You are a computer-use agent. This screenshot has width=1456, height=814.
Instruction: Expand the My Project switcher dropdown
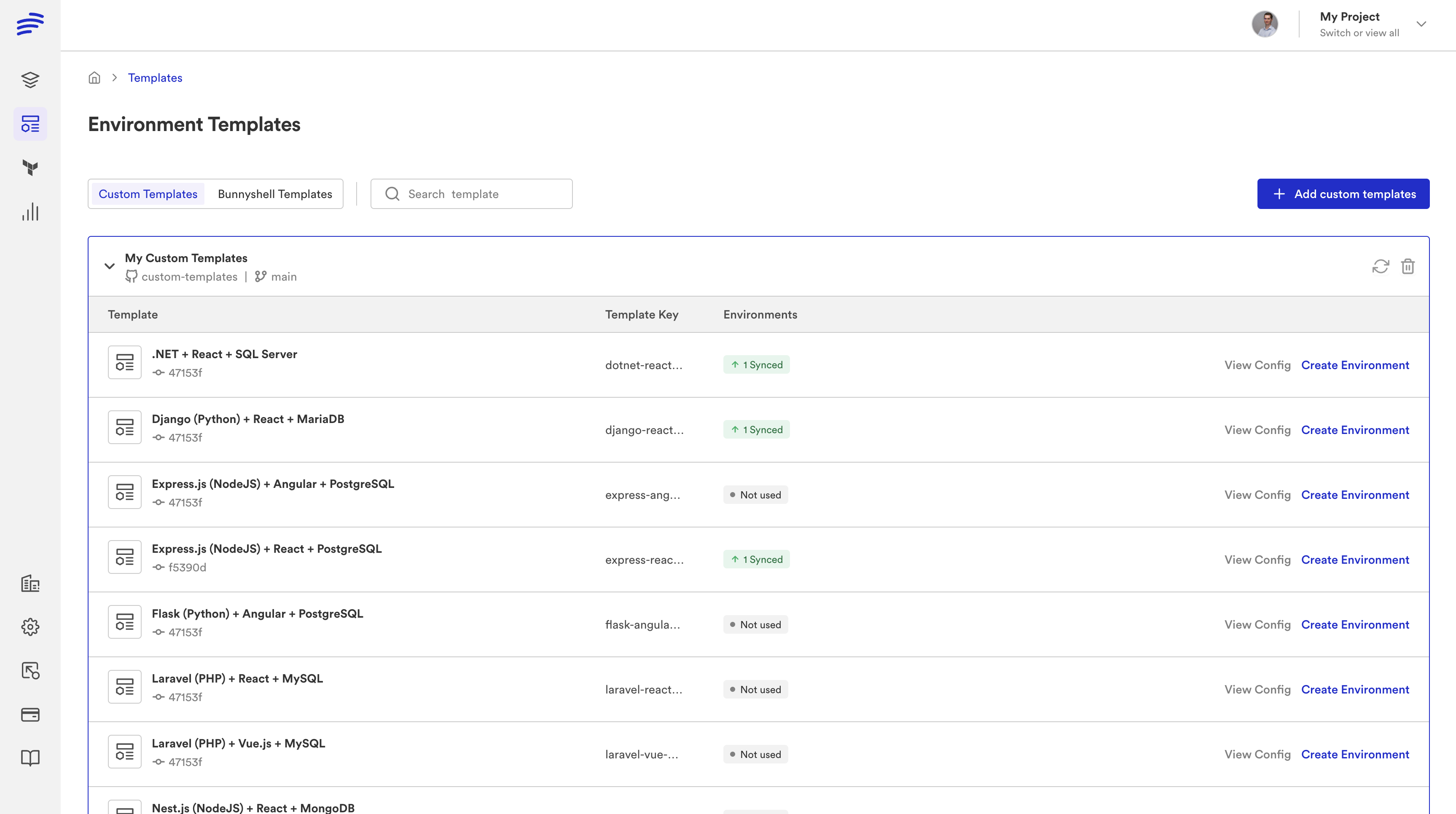1421,24
